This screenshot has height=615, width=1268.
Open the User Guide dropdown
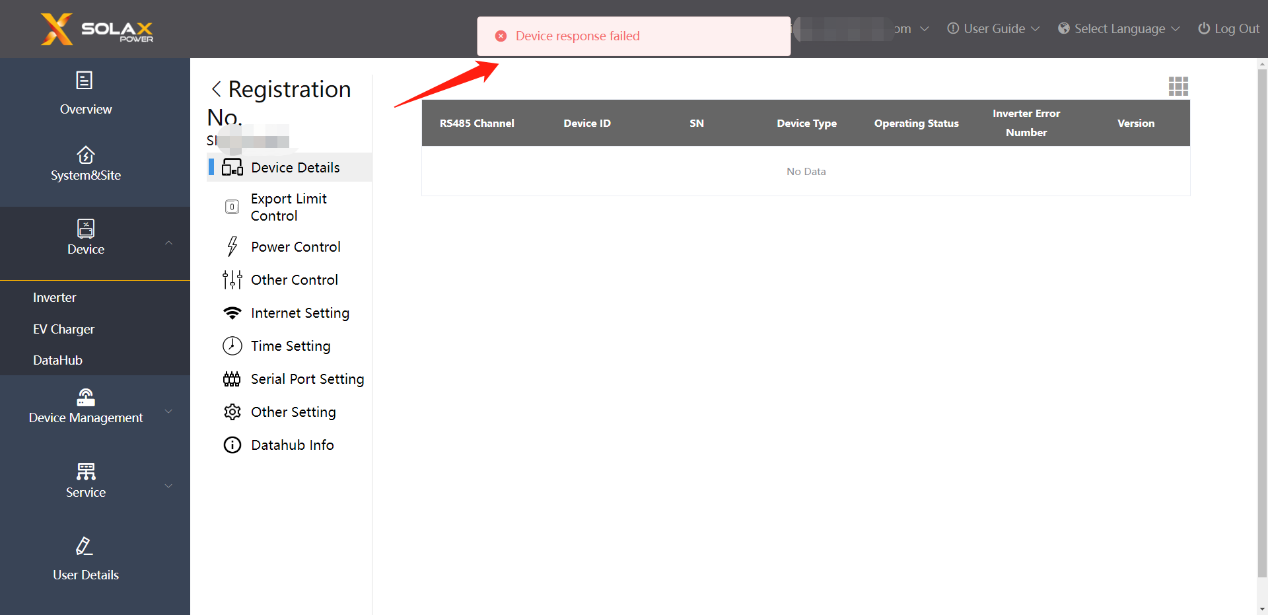point(993,29)
